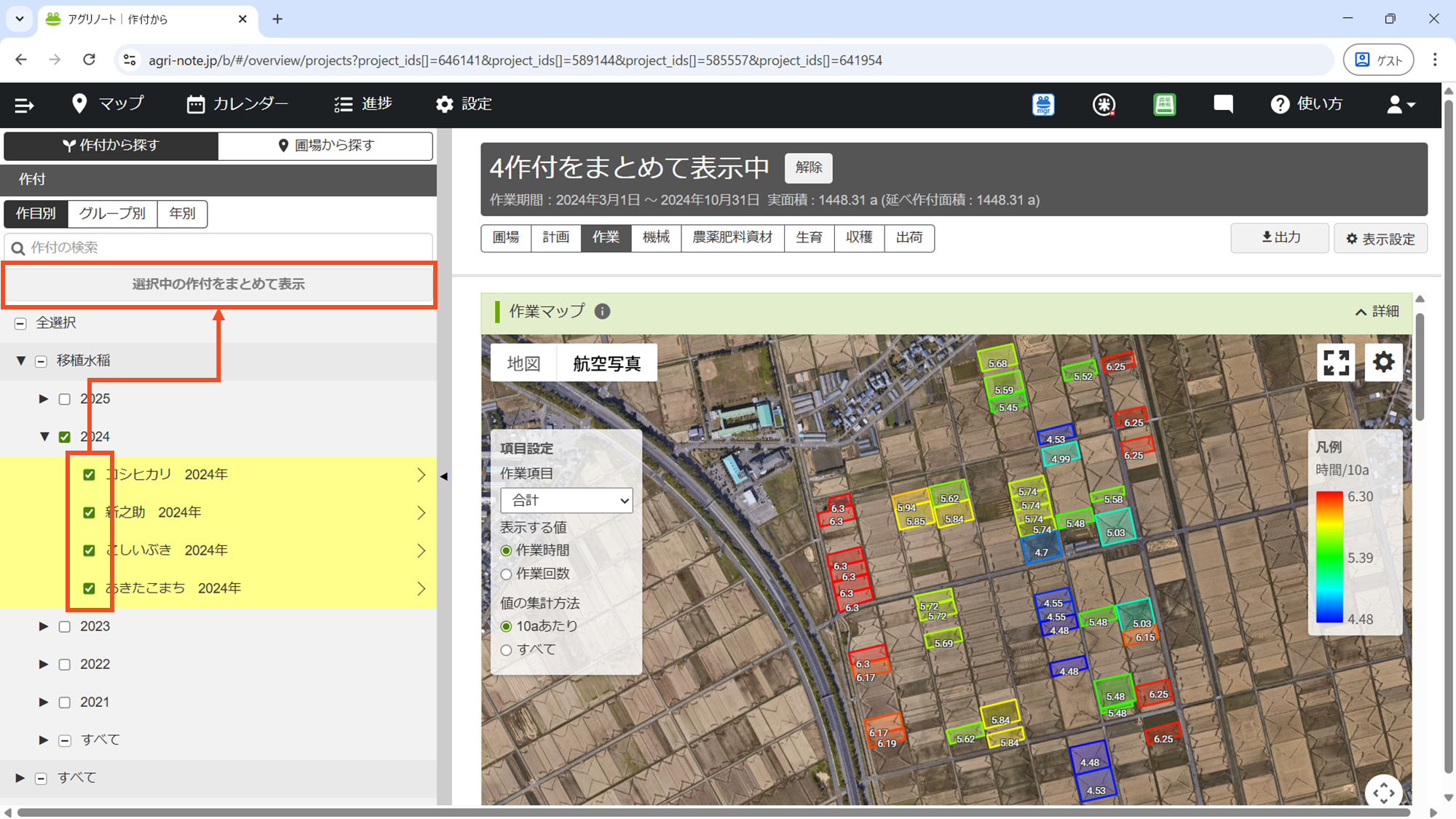
Task: Collapse the 2024 tree node
Action: click(x=44, y=437)
